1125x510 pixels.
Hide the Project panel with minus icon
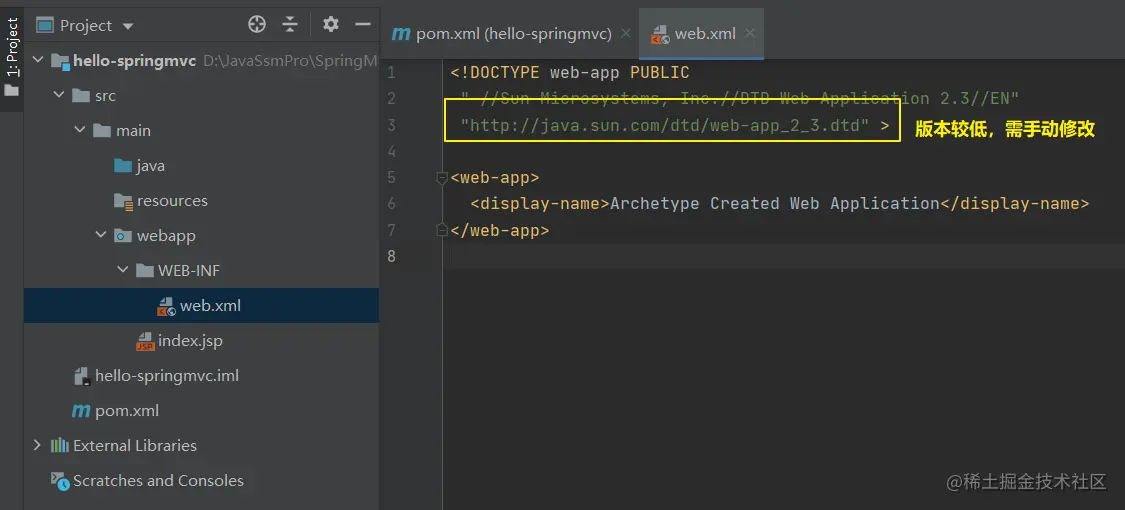click(x=363, y=24)
